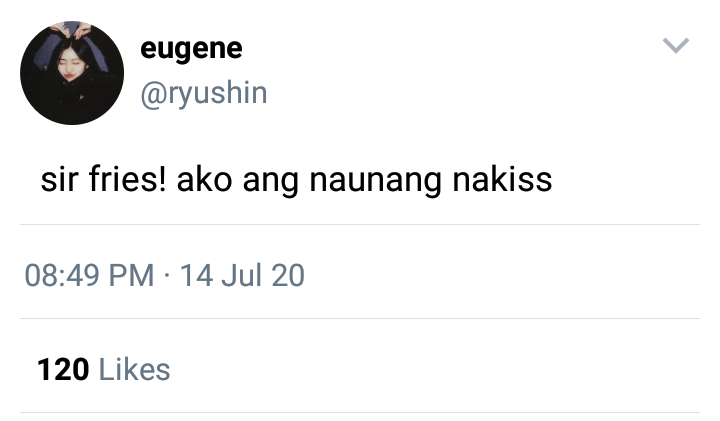This screenshot has width=720, height=421.
Task: Open the Likes label list
Action: tap(134, 370)
